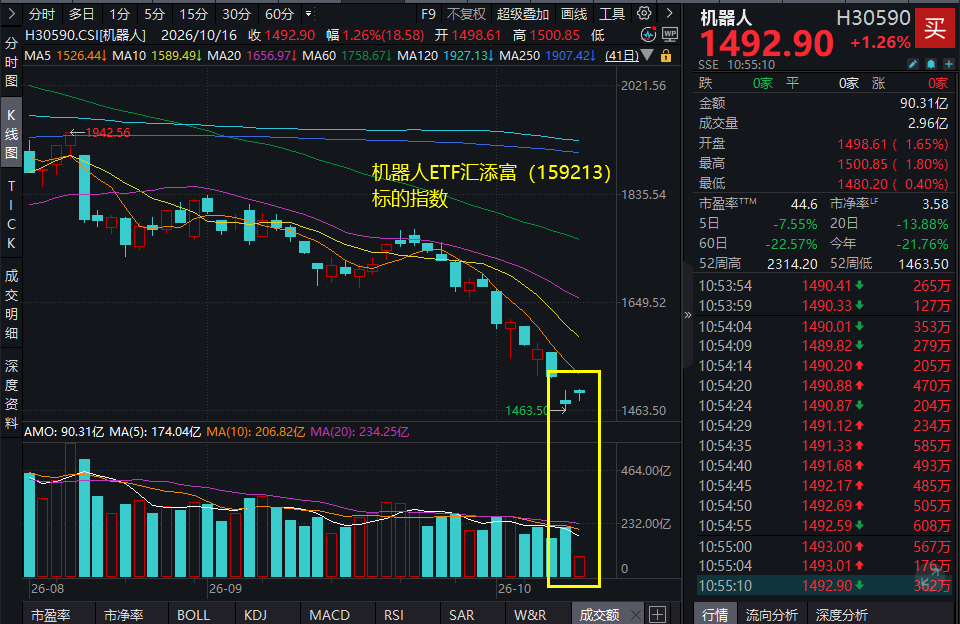Switch to 分时 chart view
960x624 pixels.
click(42, 14)
